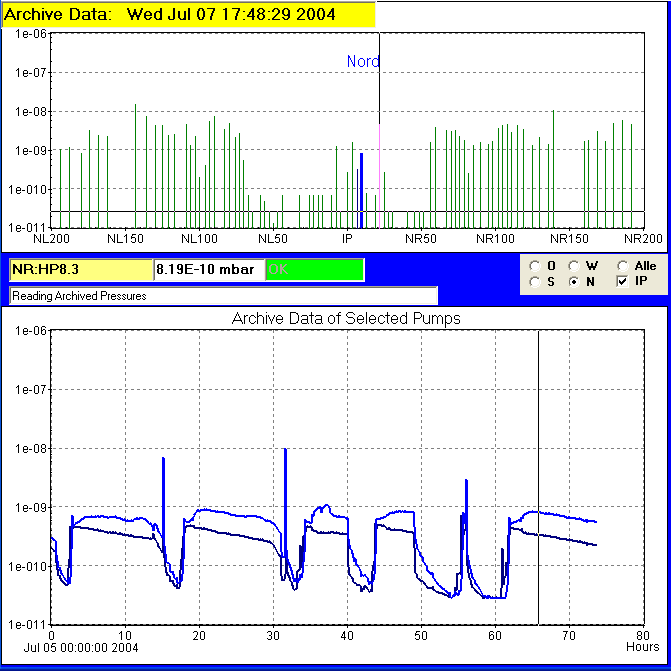The image size is (671, 671).
Task: Click the NR200 axis label
Action: pos(643,239)
